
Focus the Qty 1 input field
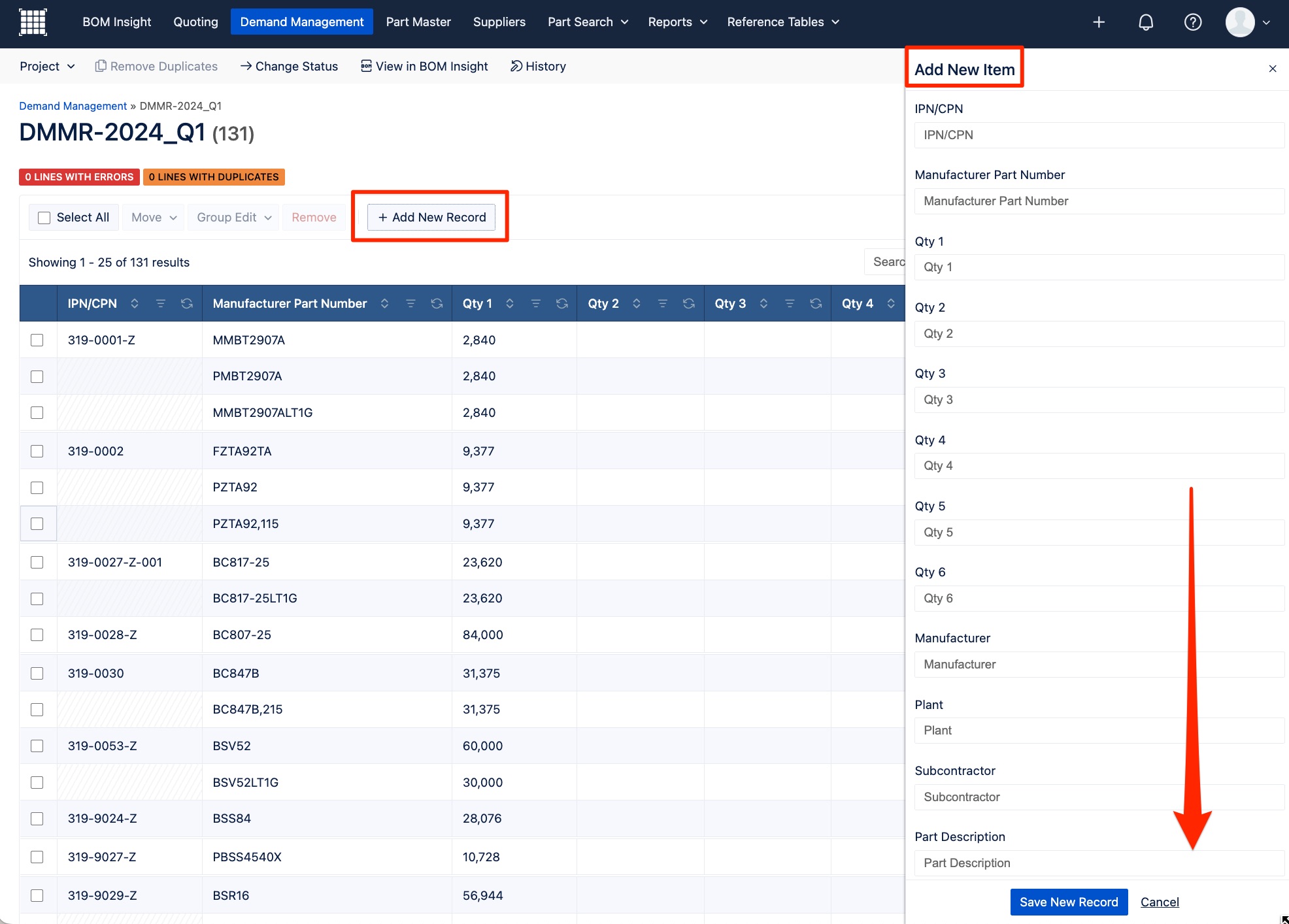tap(1099, 267)
